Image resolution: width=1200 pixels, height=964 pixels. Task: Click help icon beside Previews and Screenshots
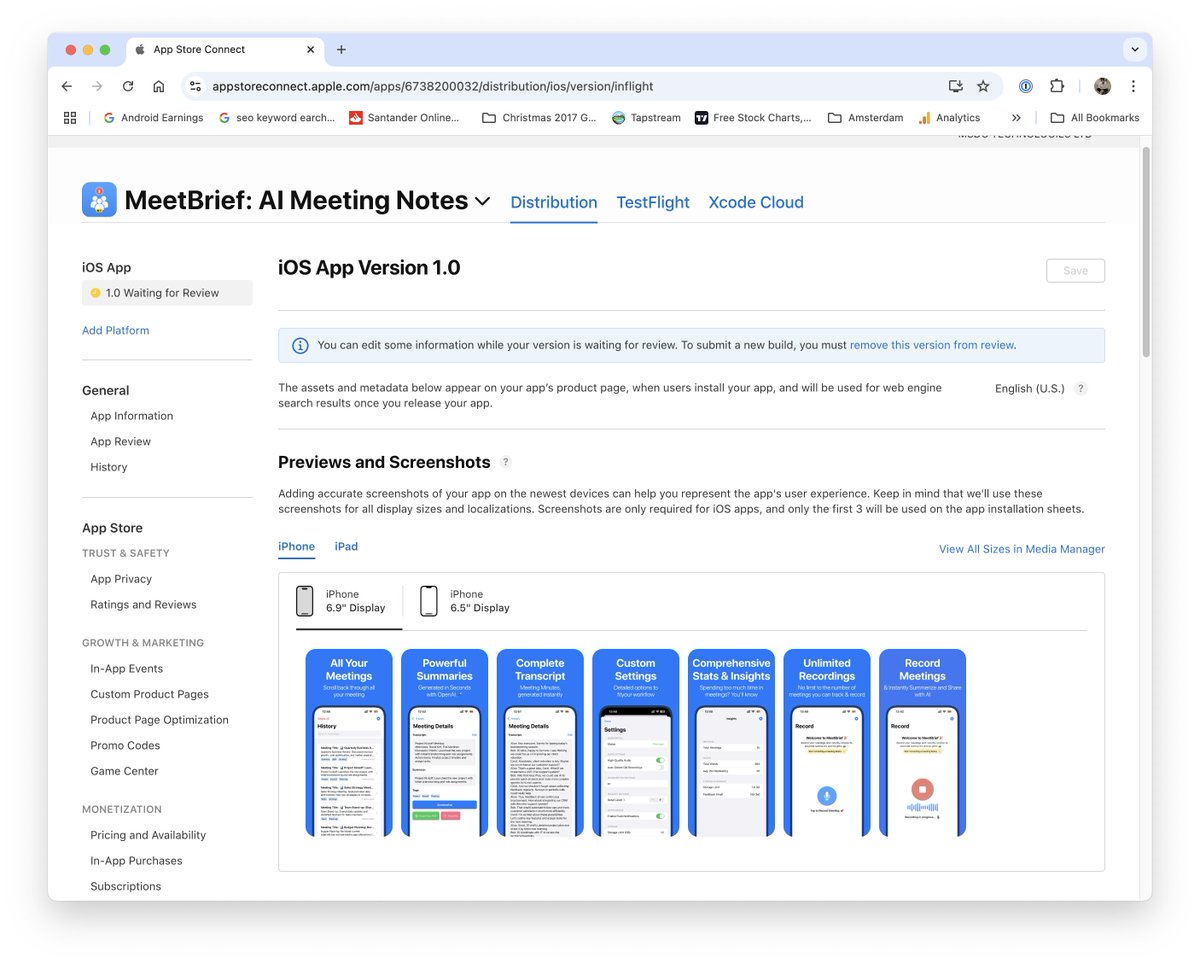[505, 462]
